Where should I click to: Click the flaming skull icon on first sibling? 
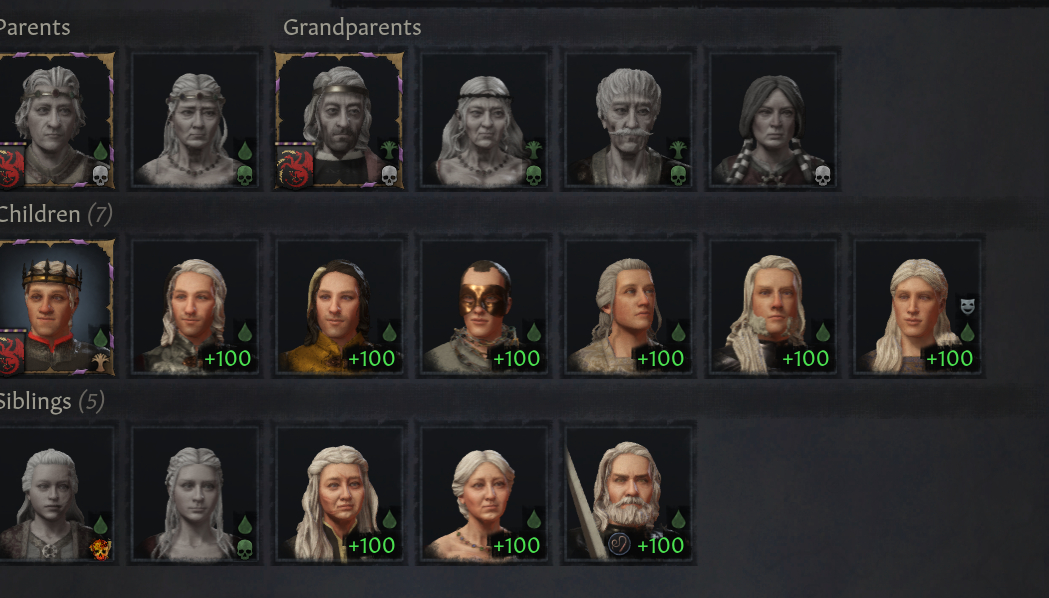coord(100,549)
